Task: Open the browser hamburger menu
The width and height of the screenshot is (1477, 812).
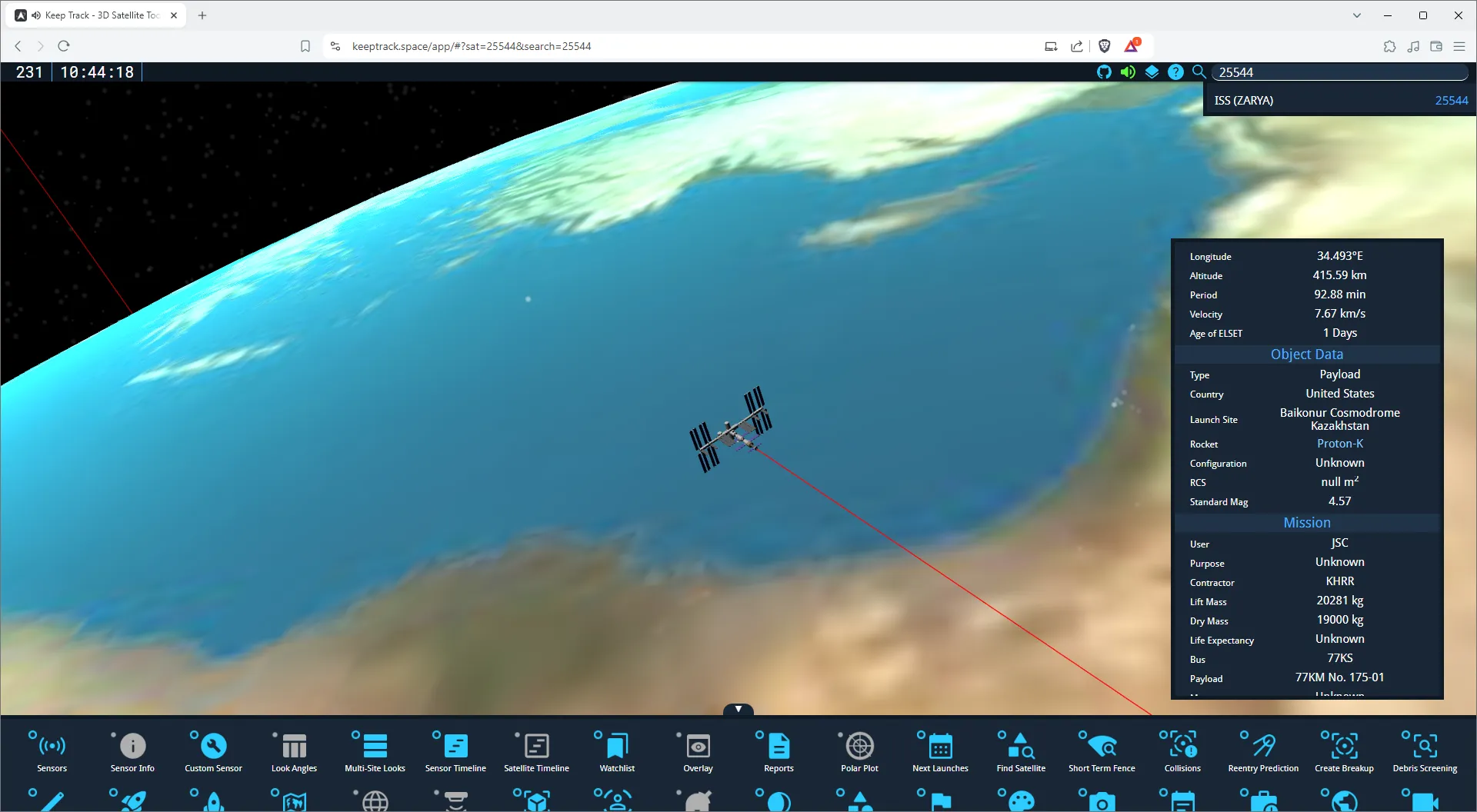Action: (x=1459, y=46)
